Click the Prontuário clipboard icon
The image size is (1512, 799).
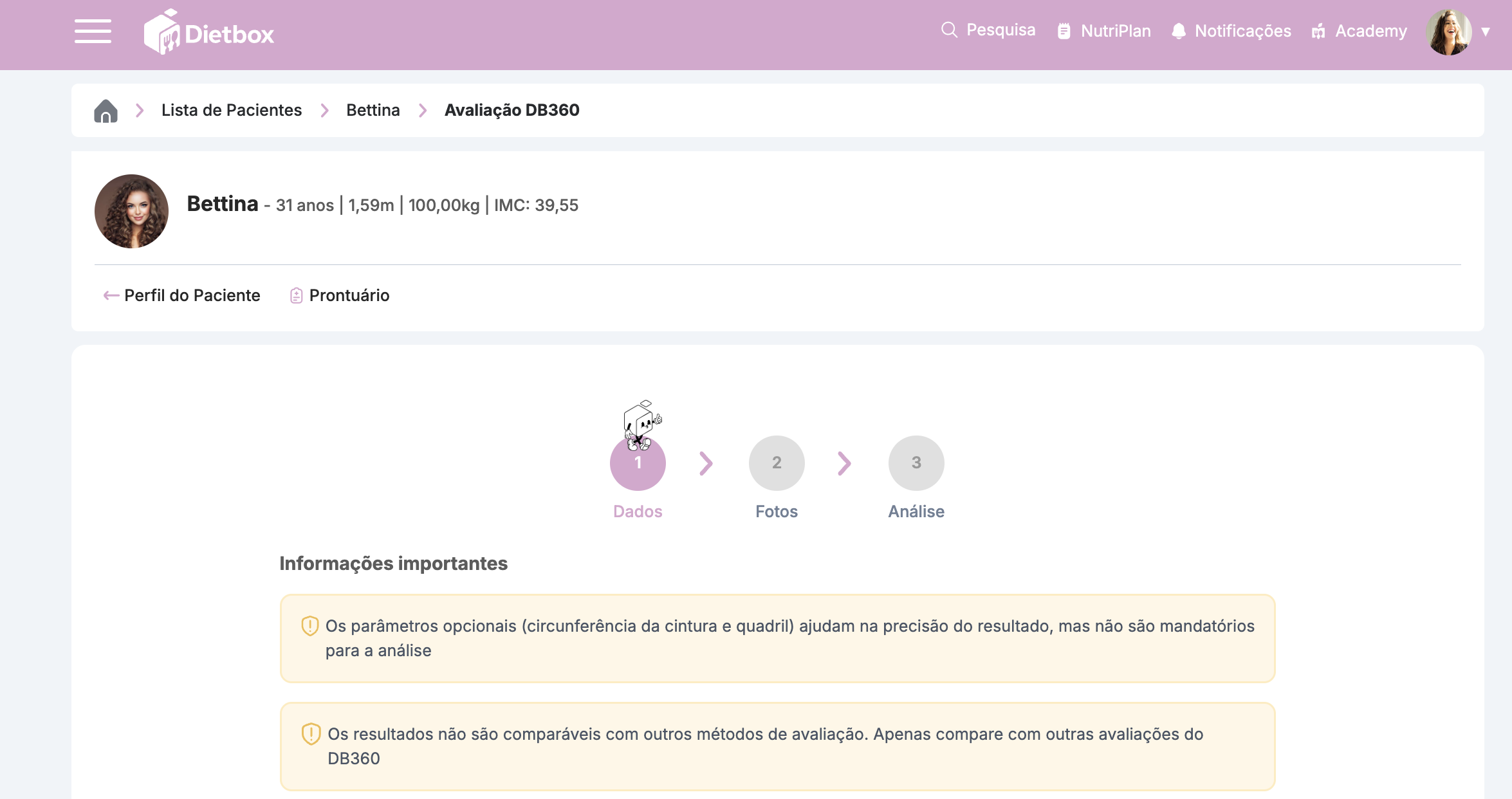point(296,295)
